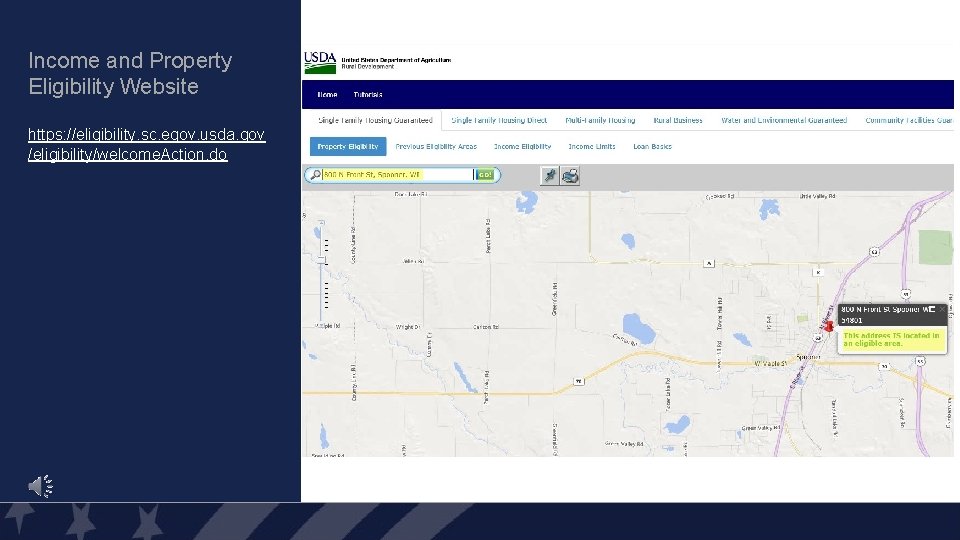Open Income Eligibility link

(522, 147)
